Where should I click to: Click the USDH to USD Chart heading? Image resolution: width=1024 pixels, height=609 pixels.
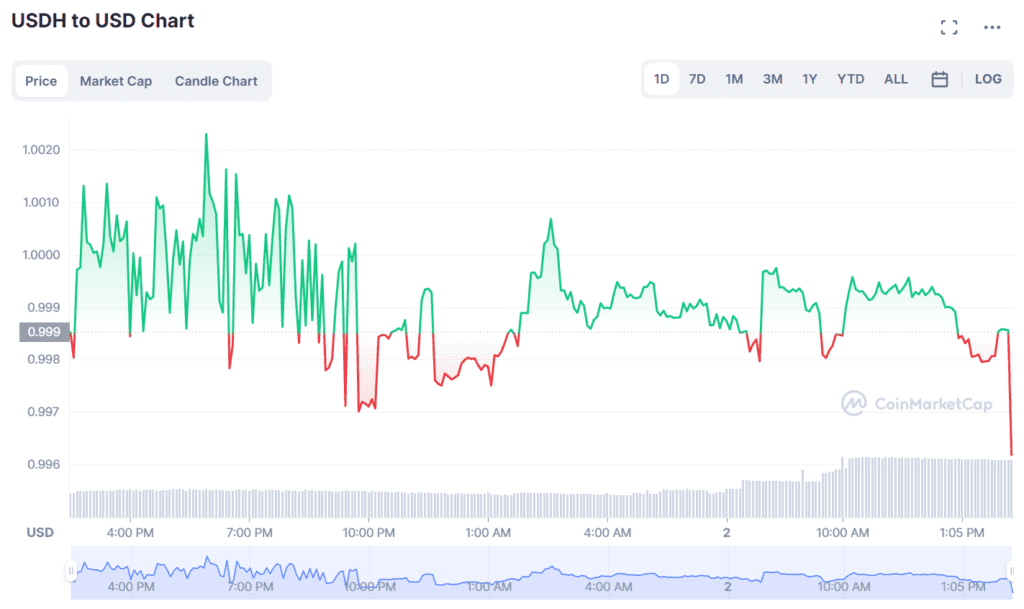[x=103, y=21]
